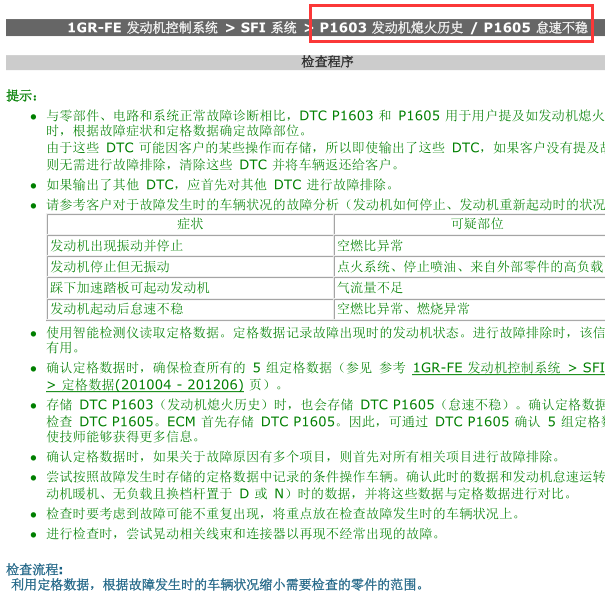Screen dimensions: 605x601
Task: Select the 症状 table column header
Action: pos(190,224)
